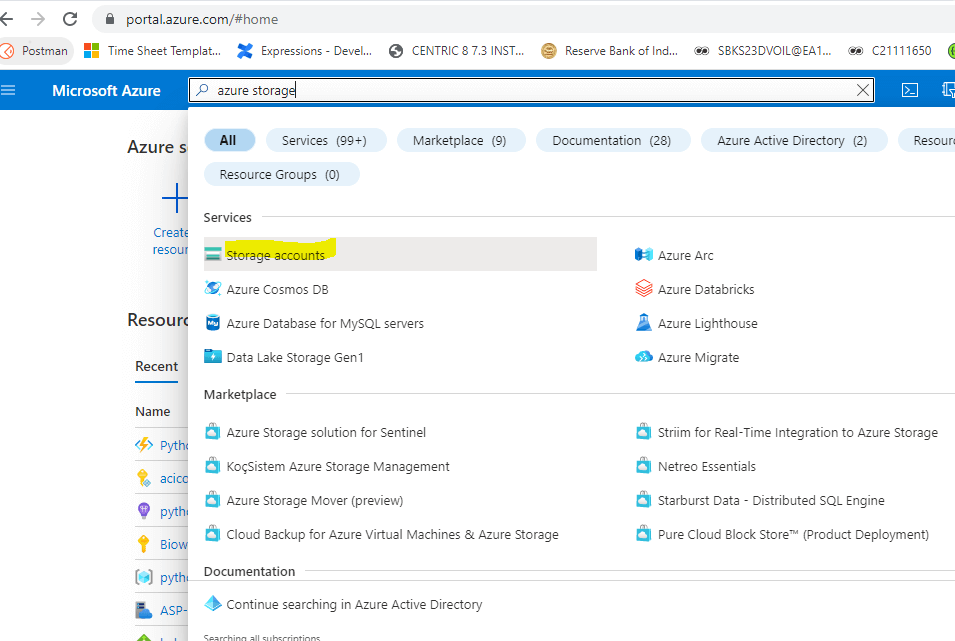Select the Storage accounts service icon
The image size is (955, 641).
(213, 254)
